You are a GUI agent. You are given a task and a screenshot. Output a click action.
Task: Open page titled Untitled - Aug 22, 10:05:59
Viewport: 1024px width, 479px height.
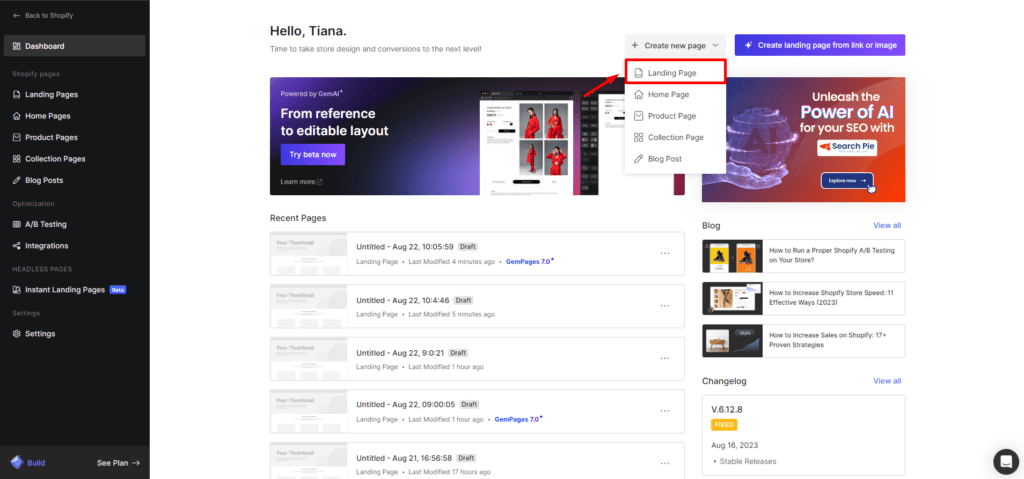pos(405,247)
